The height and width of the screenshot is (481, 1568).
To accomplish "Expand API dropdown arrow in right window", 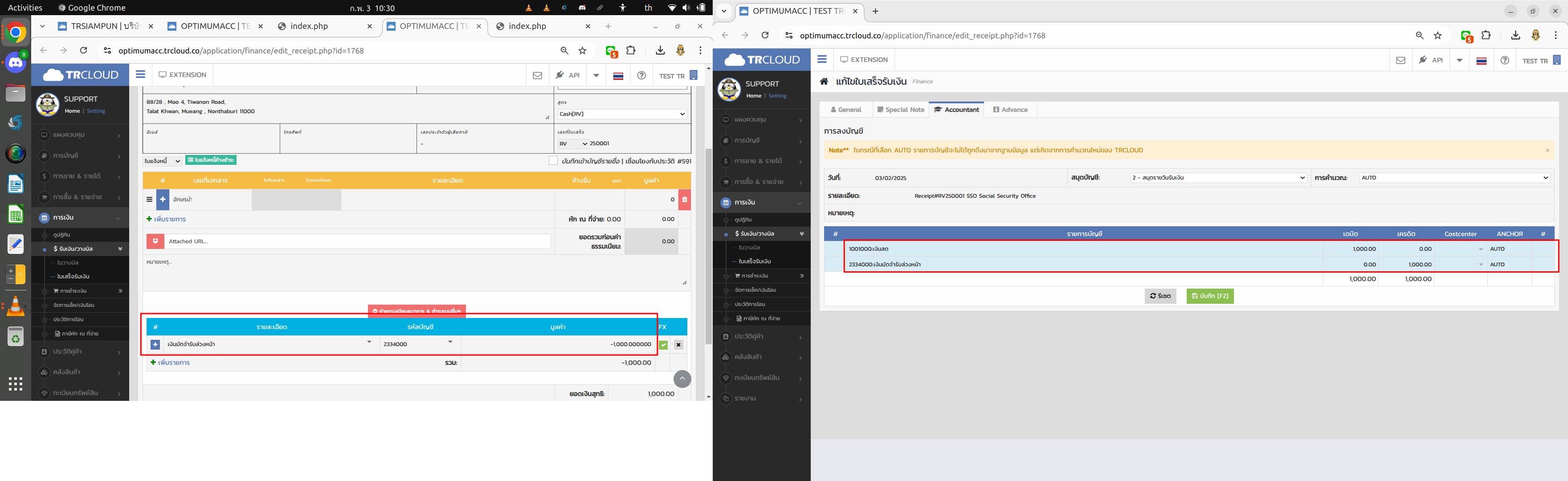I will (x=1459, y=60).
